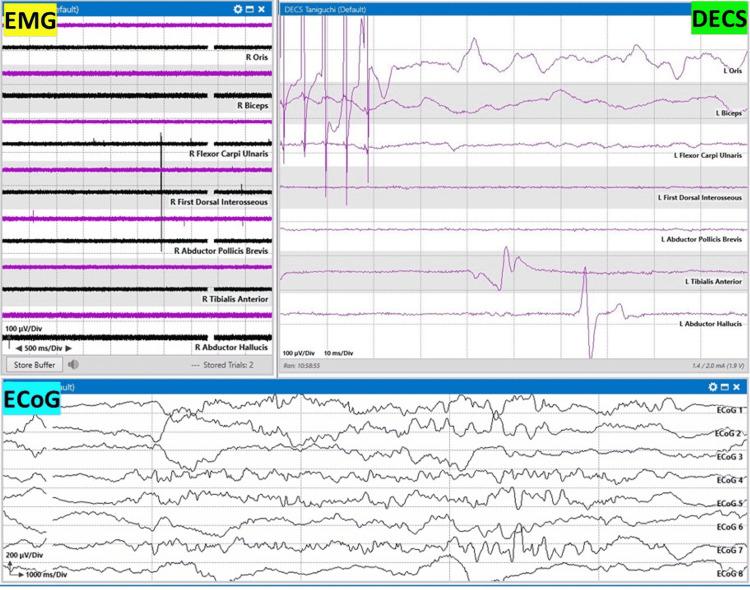Close the ECoG panel

[x=738, y=387]
